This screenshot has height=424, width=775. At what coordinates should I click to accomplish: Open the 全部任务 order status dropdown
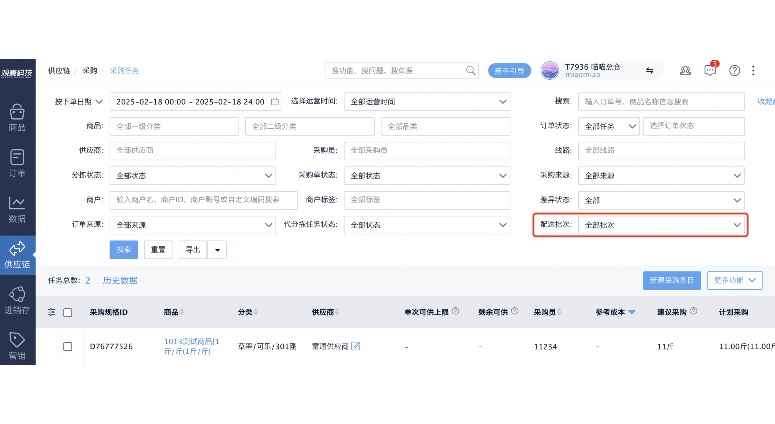[609, 126]
